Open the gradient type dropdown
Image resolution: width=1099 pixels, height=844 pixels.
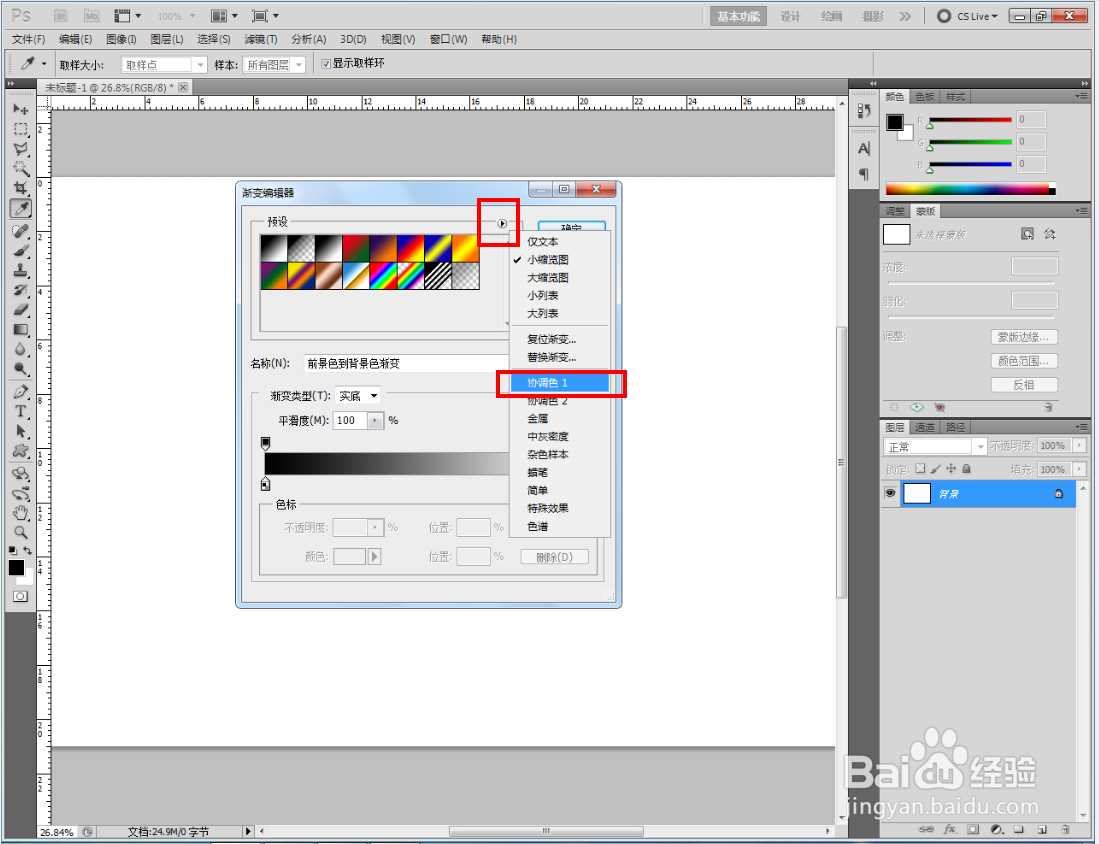pyautogui.click(x=357, y=396)
